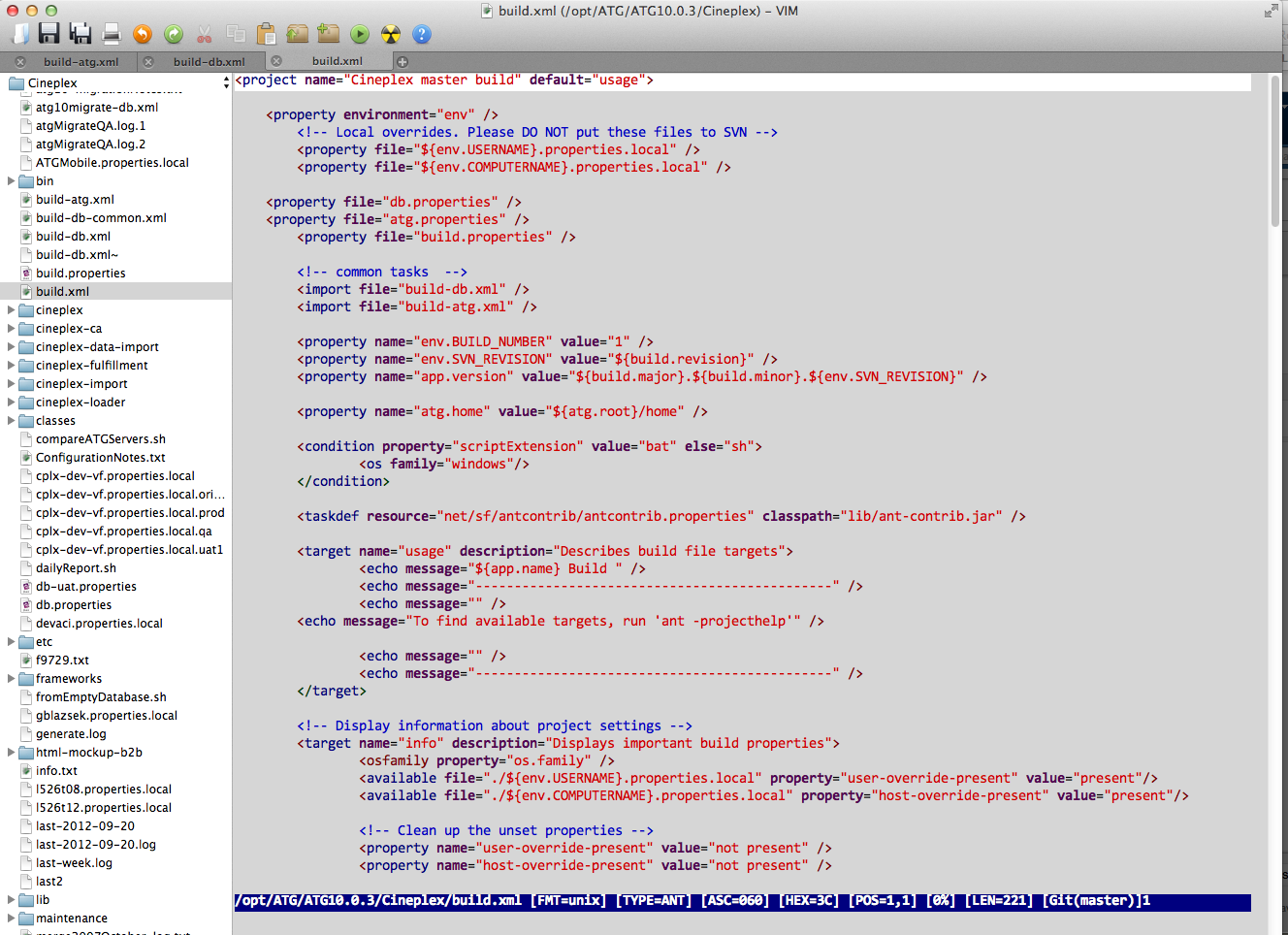Switch to the build-atg.xml tab
The image size is (1288, 935).
tap(81, 61)
